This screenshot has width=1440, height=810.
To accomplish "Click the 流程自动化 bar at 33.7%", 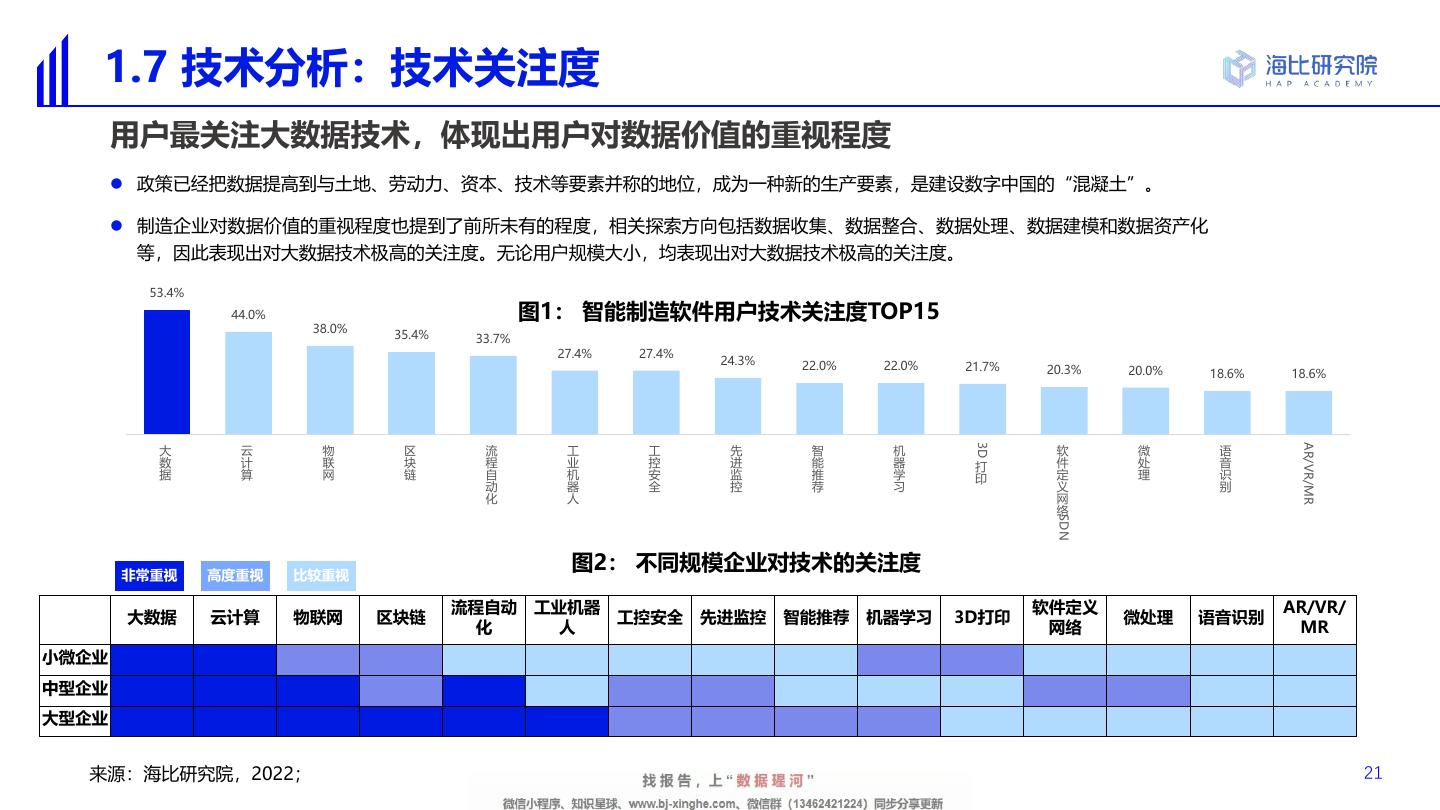I will coord(493,395).
